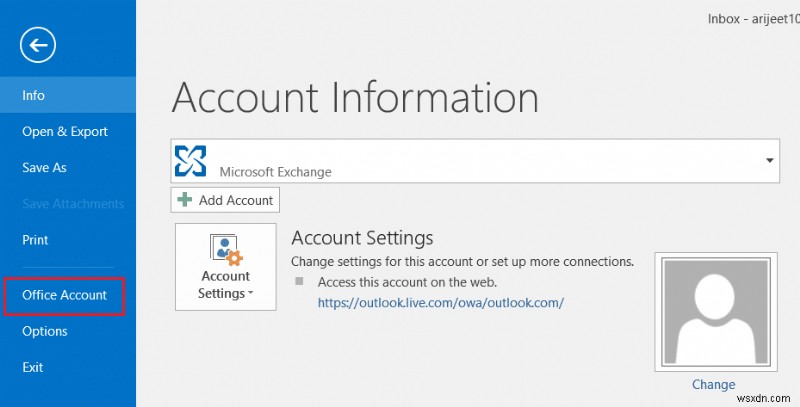
Task: Open the Open & Export menu
Action: (x=65, y=132)
